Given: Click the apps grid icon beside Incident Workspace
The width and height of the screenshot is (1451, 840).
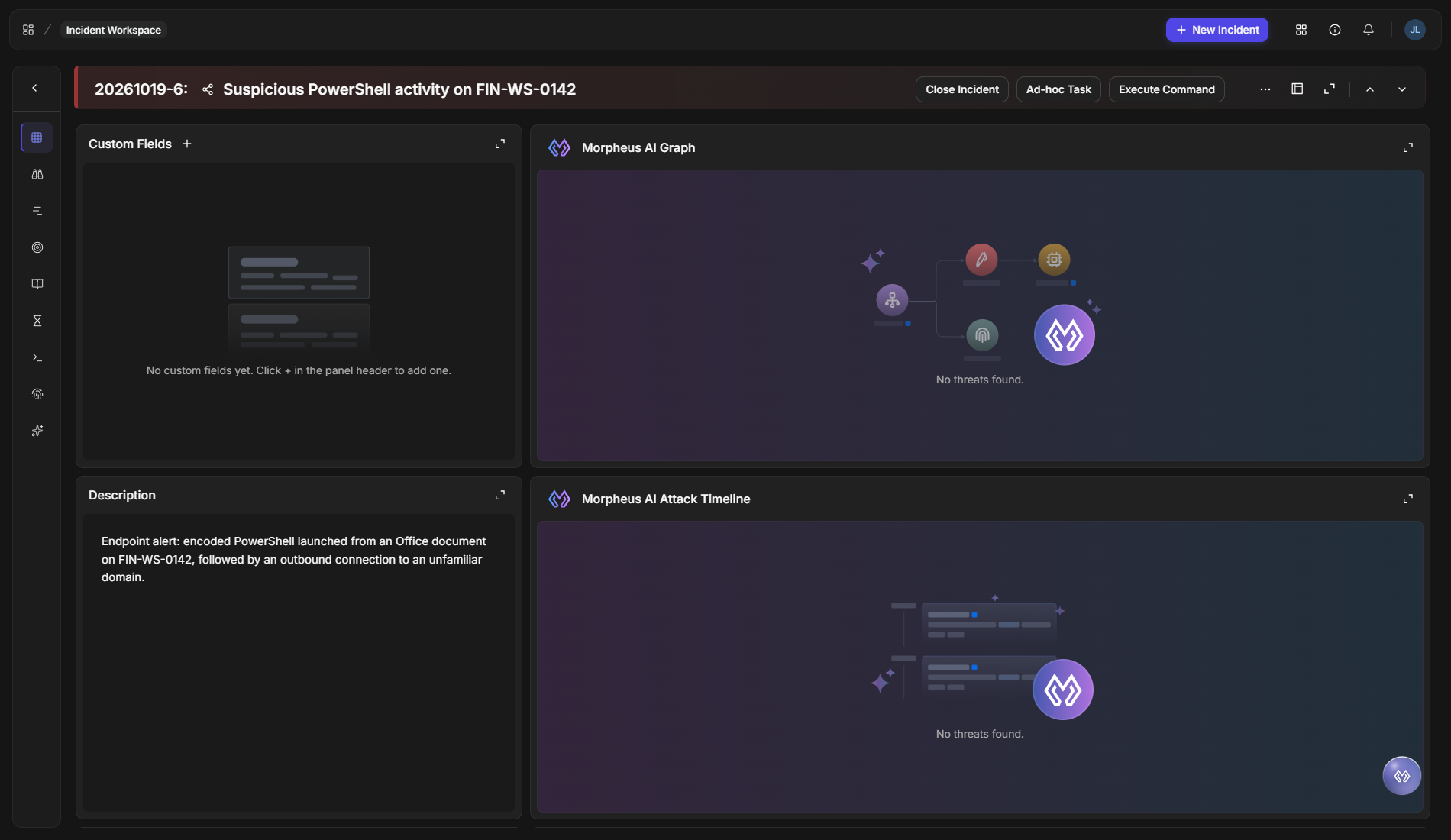Looking at the screenshot, I should (28, 30).
